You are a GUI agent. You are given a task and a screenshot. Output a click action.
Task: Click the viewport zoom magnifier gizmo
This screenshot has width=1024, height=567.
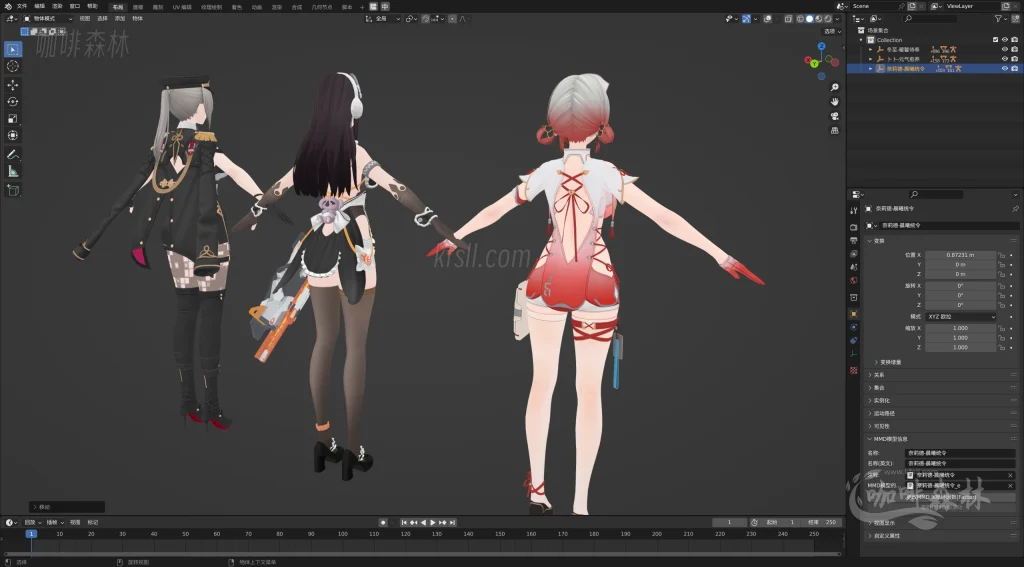click(835, 87)
